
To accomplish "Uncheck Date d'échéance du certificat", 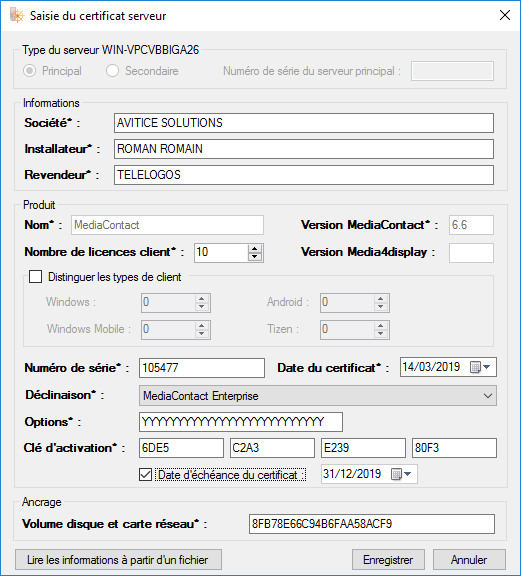I will [x=145, y=475].
